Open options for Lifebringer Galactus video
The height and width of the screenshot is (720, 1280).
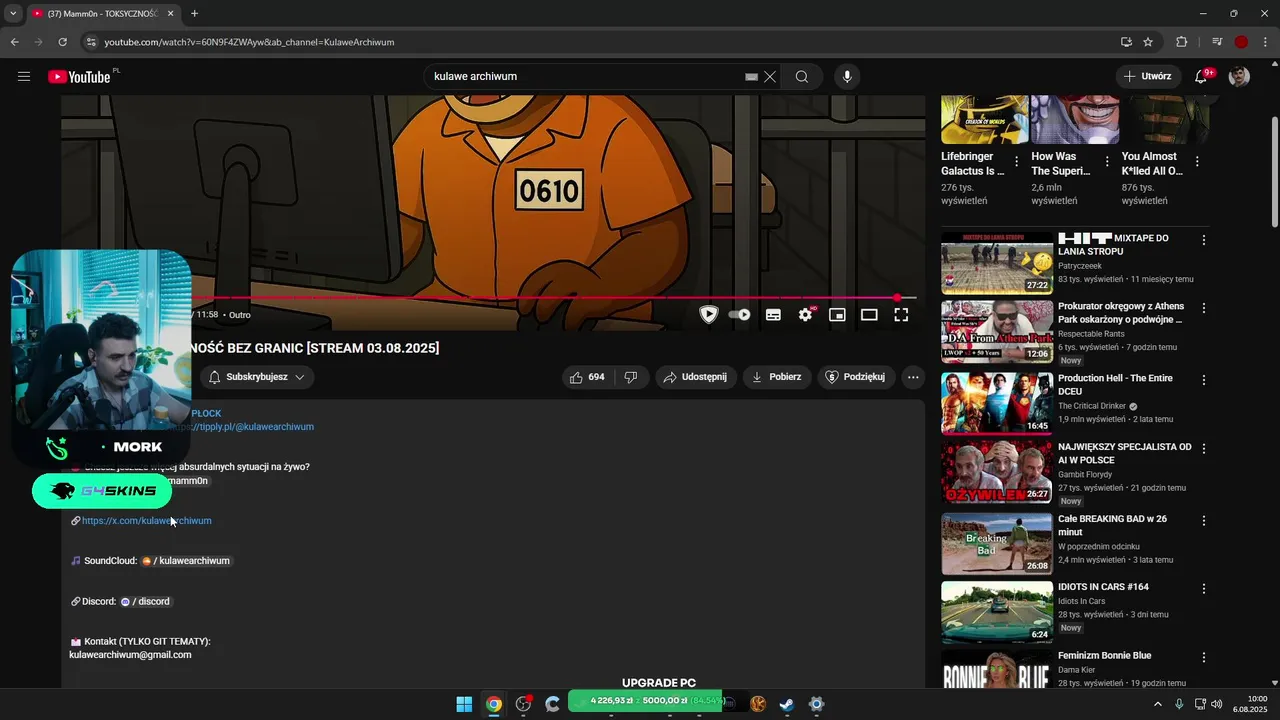[x=1017, y=161]
